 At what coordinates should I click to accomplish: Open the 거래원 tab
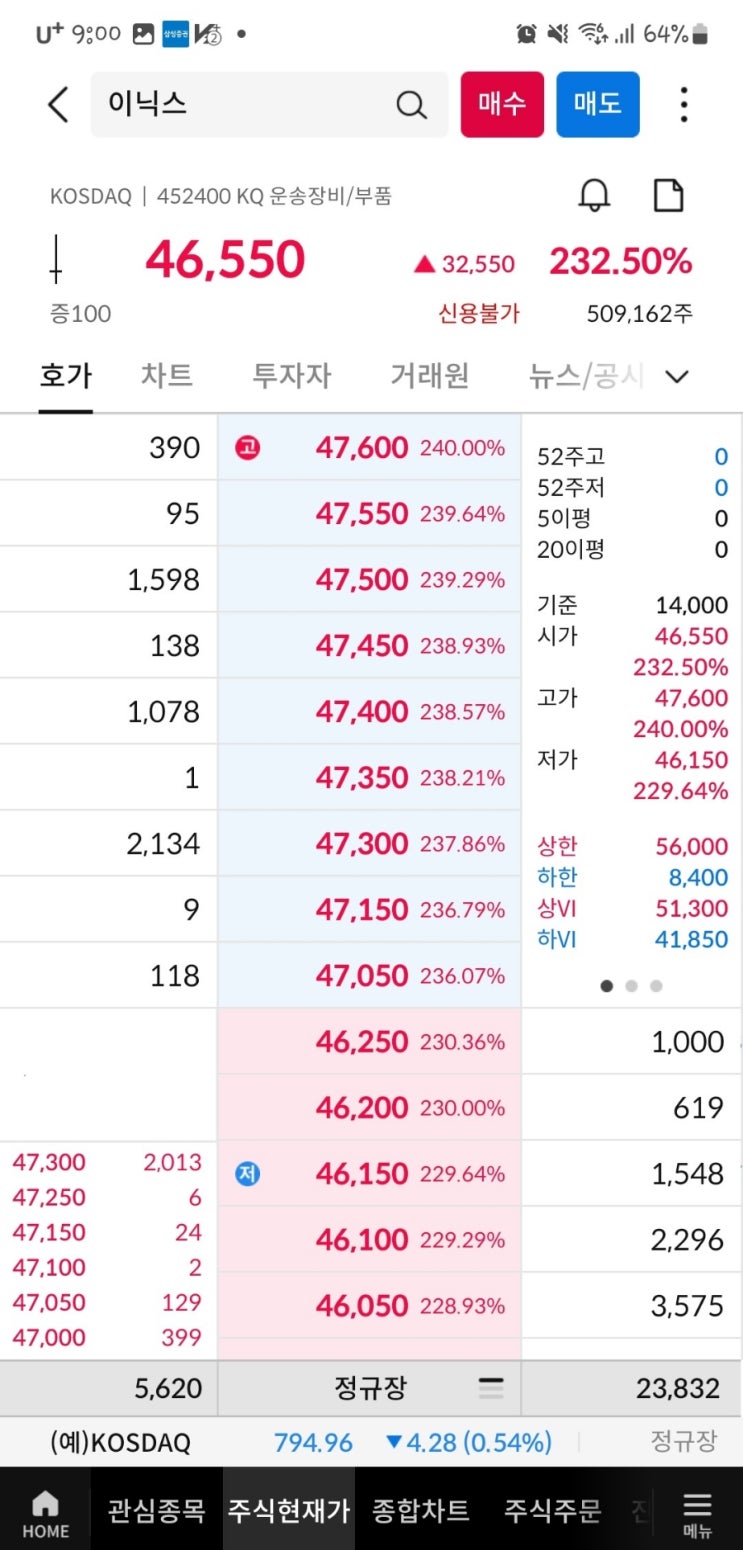point(429,376)
